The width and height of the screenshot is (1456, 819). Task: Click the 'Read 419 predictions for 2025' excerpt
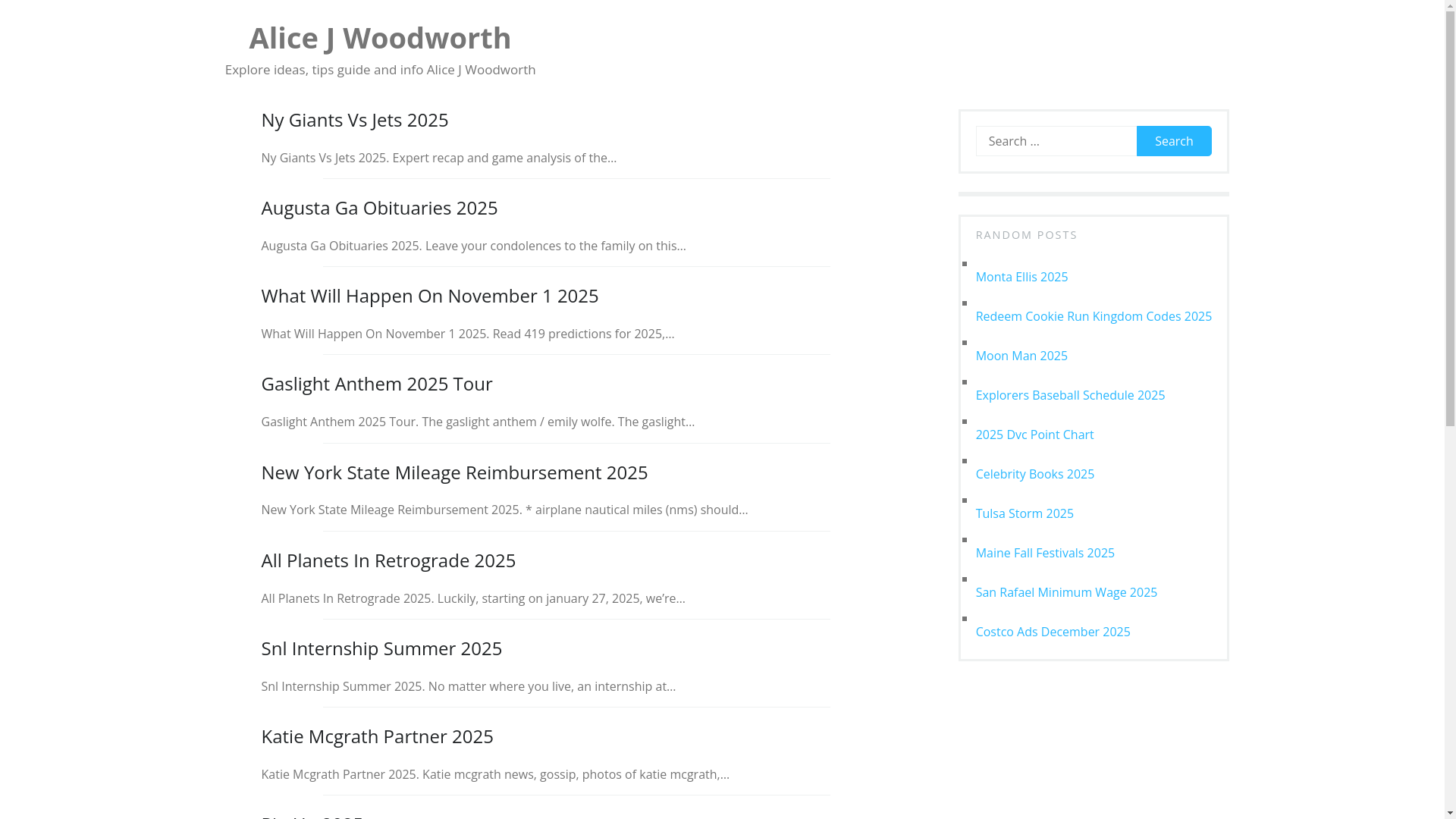467,334
